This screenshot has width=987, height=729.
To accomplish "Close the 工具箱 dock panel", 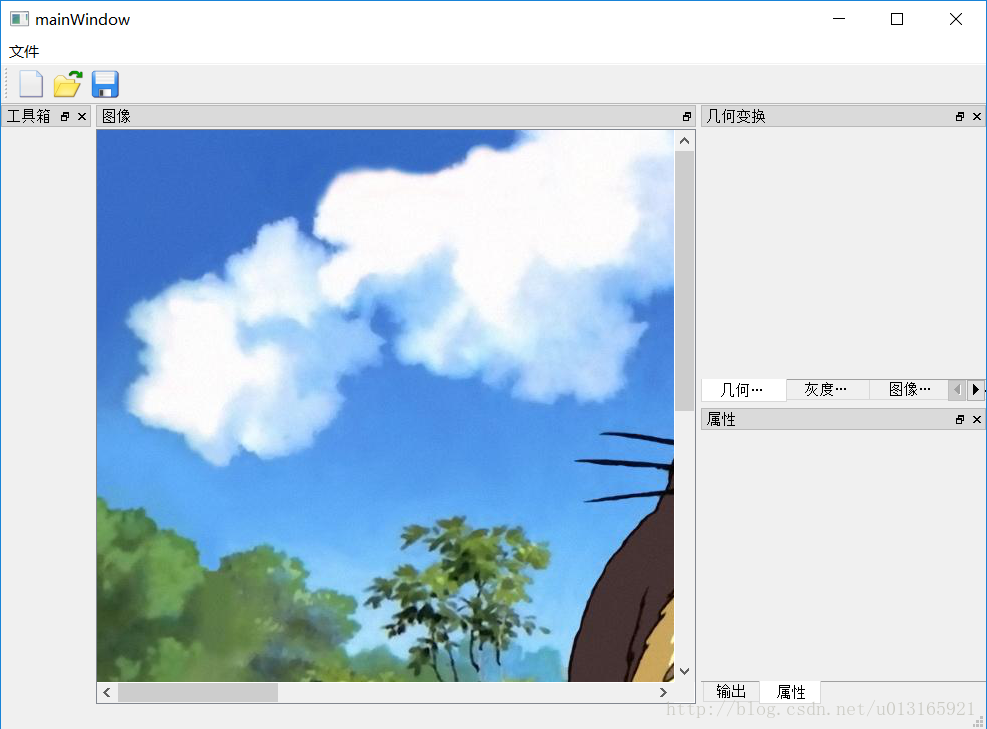I will tap(82, 116).
